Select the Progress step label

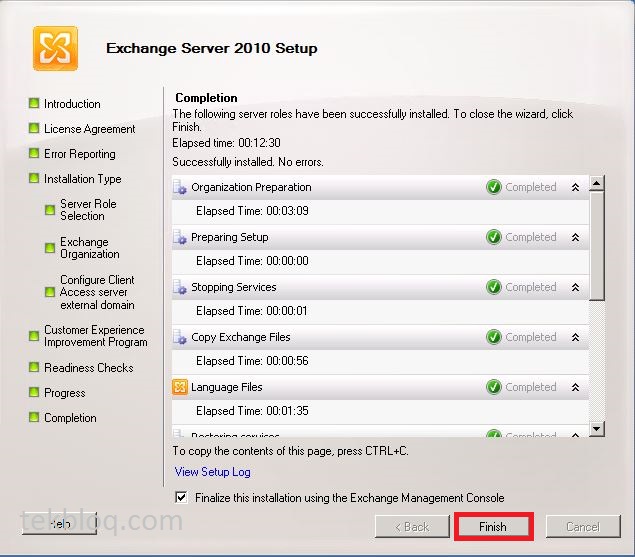65,393
